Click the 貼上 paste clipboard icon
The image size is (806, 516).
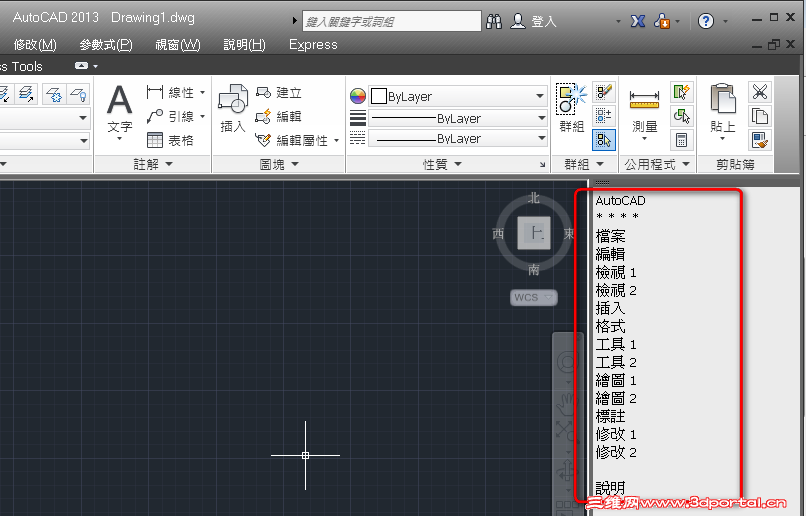pyautogui.click(x=723, y=98)
